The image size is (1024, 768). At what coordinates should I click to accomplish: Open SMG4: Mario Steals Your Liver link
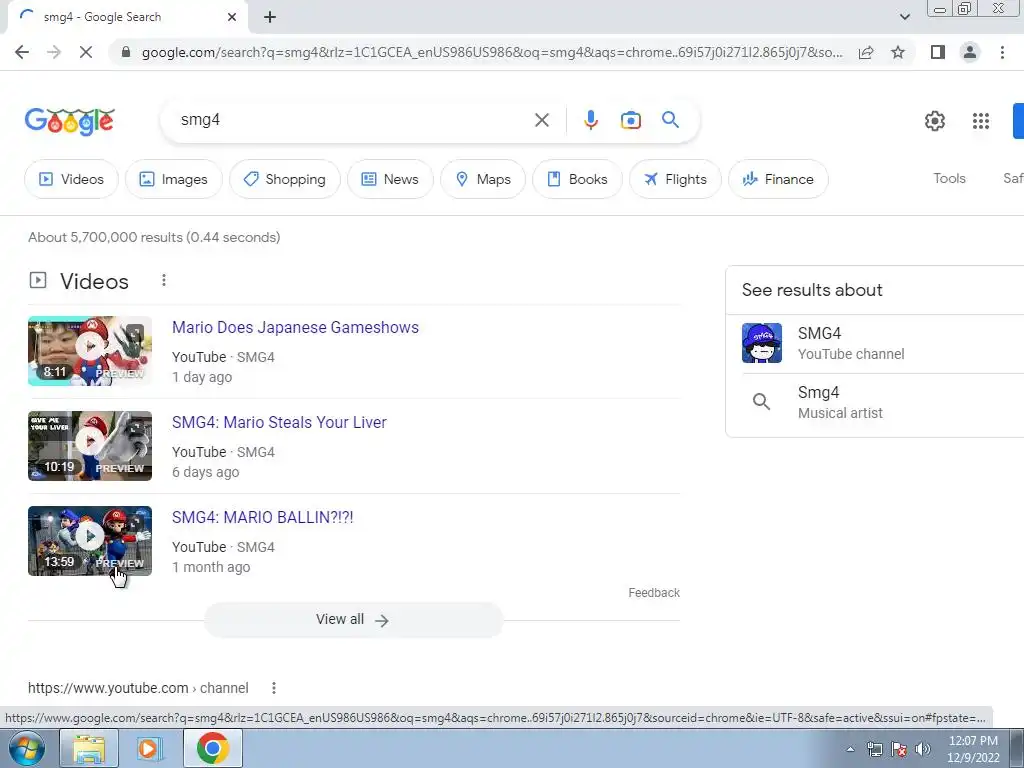[x=279, y=423]
